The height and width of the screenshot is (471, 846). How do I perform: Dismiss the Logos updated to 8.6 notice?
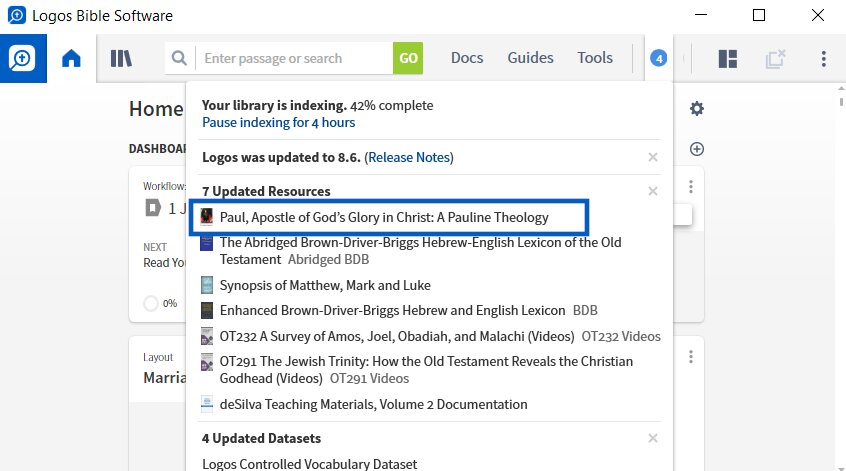(653, 157)
